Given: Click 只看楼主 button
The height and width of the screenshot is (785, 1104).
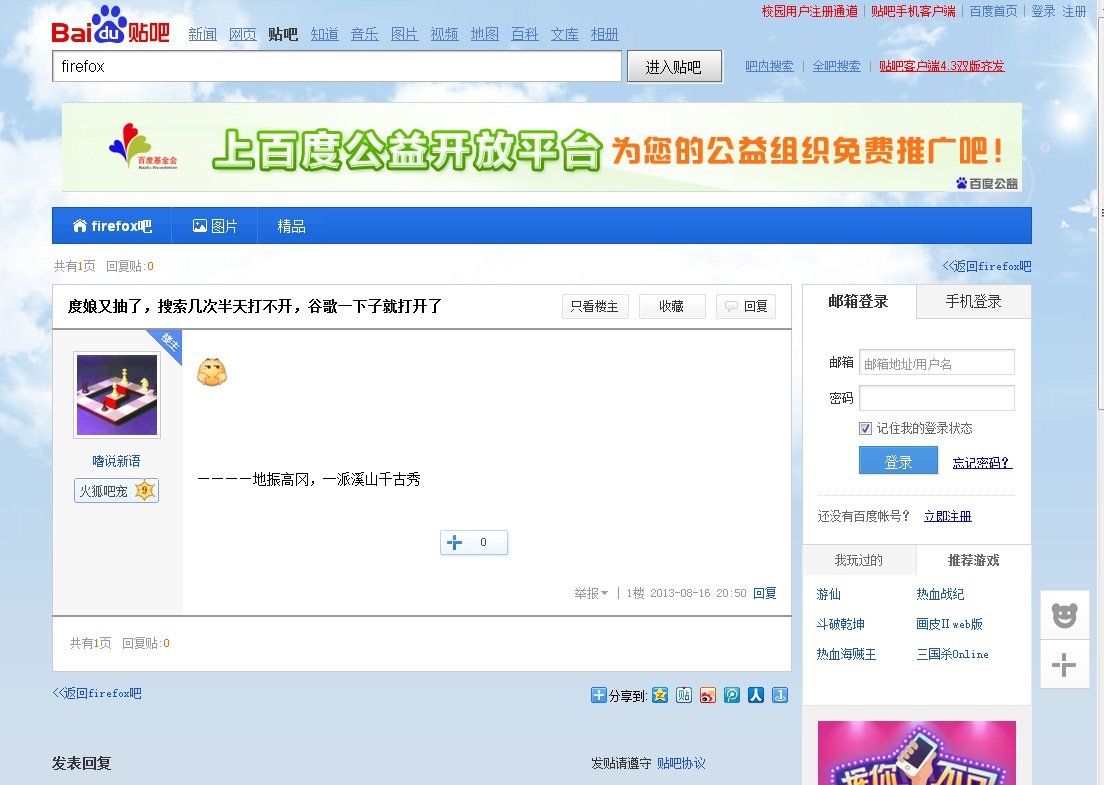Looking at the screenshot, I should pyautogui.click(x=595, y=306).
